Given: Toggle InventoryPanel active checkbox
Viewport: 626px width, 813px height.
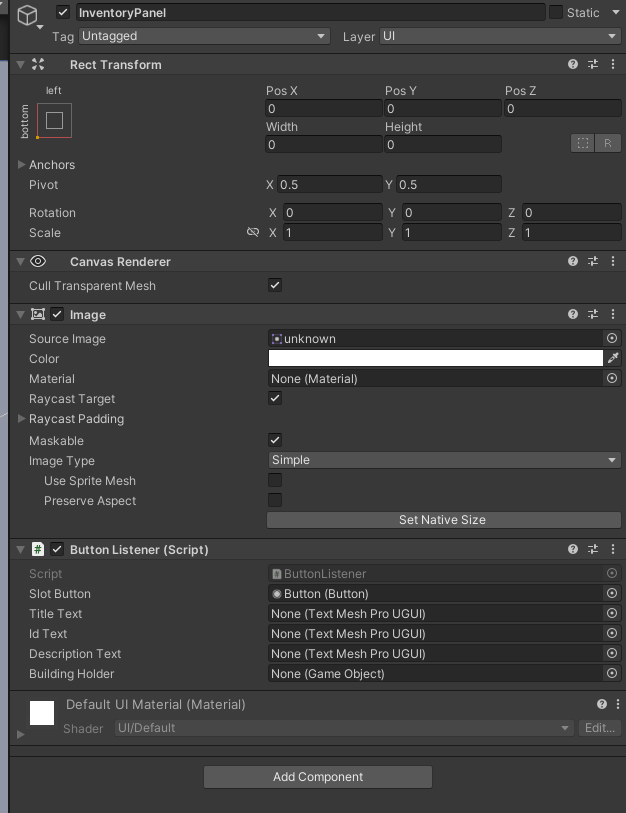Looking at the screenshot, I should (63, 12).
